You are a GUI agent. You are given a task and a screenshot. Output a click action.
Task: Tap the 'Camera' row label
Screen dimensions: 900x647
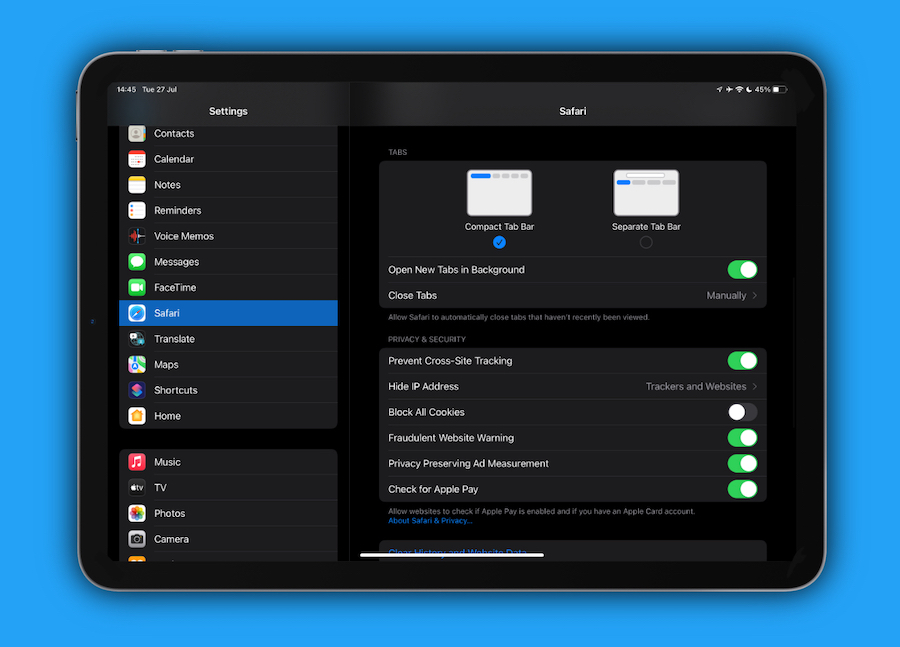coord(171,539)
